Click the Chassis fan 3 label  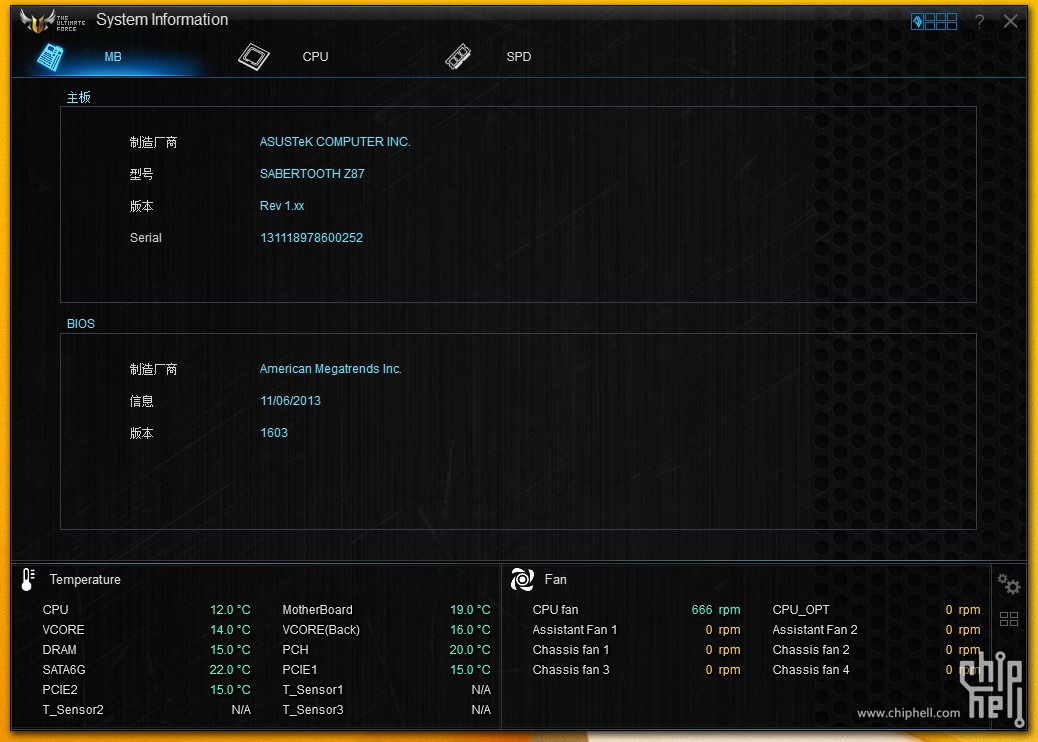(x=571, y=670)
